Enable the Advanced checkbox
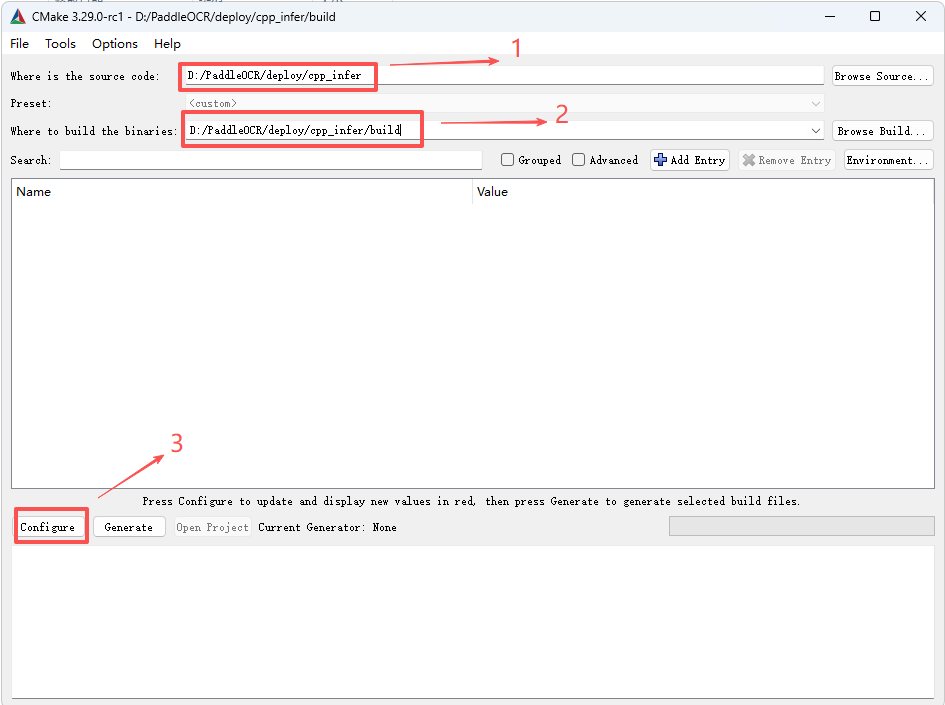945x705 pixels. (579, 160)
